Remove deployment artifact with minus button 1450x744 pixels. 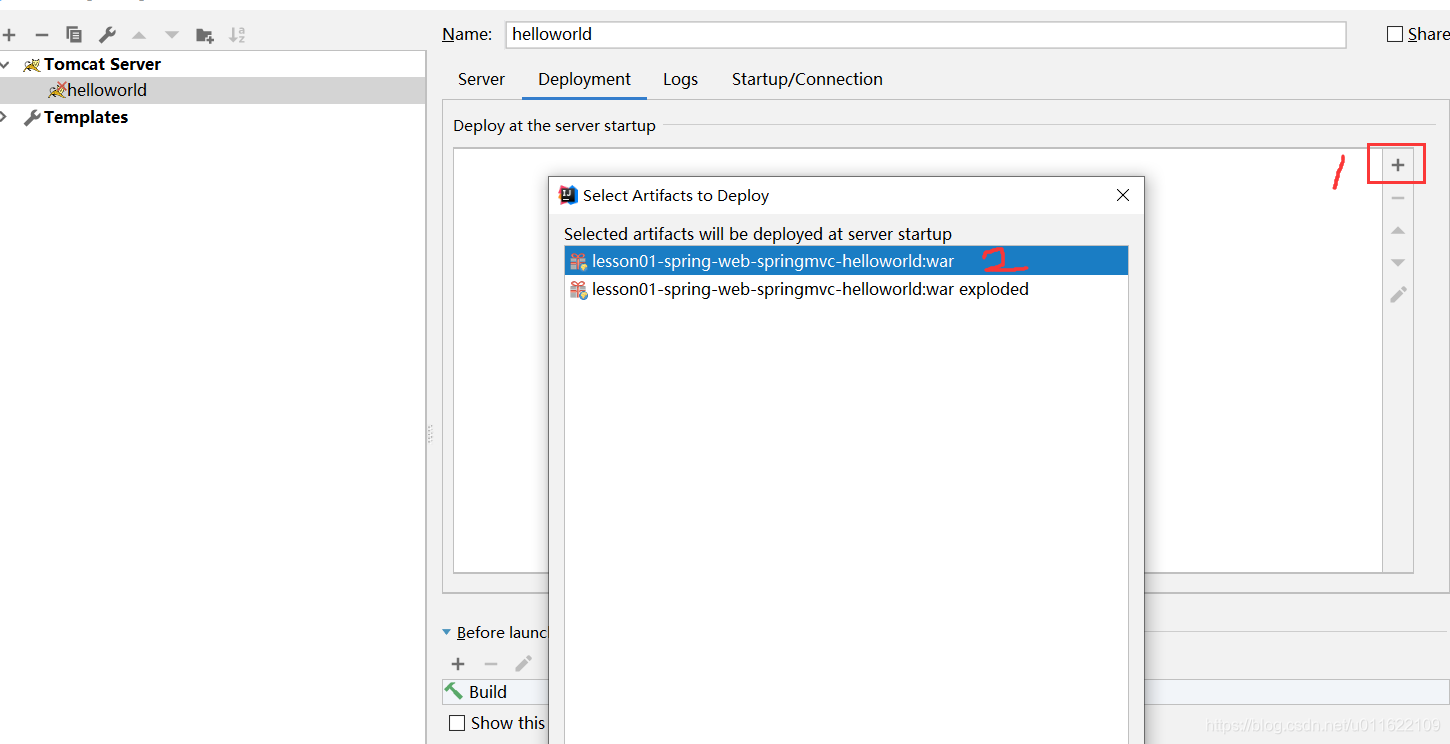pos(1398,198)
